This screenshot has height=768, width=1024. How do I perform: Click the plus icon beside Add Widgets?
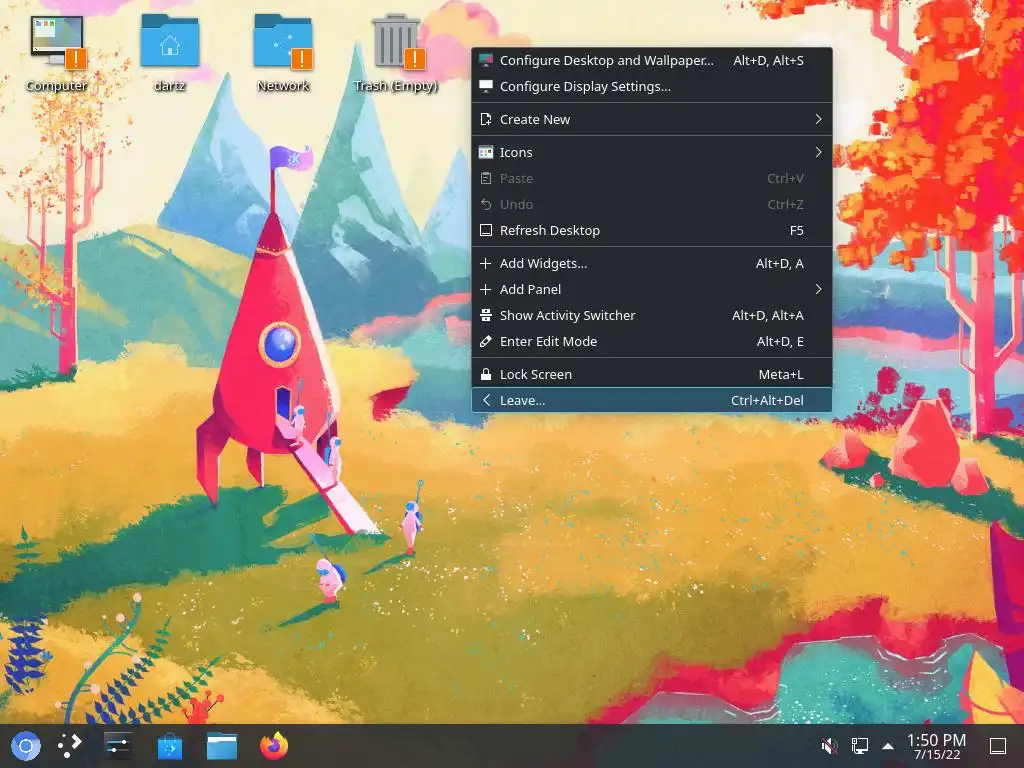tap(486, 263)
